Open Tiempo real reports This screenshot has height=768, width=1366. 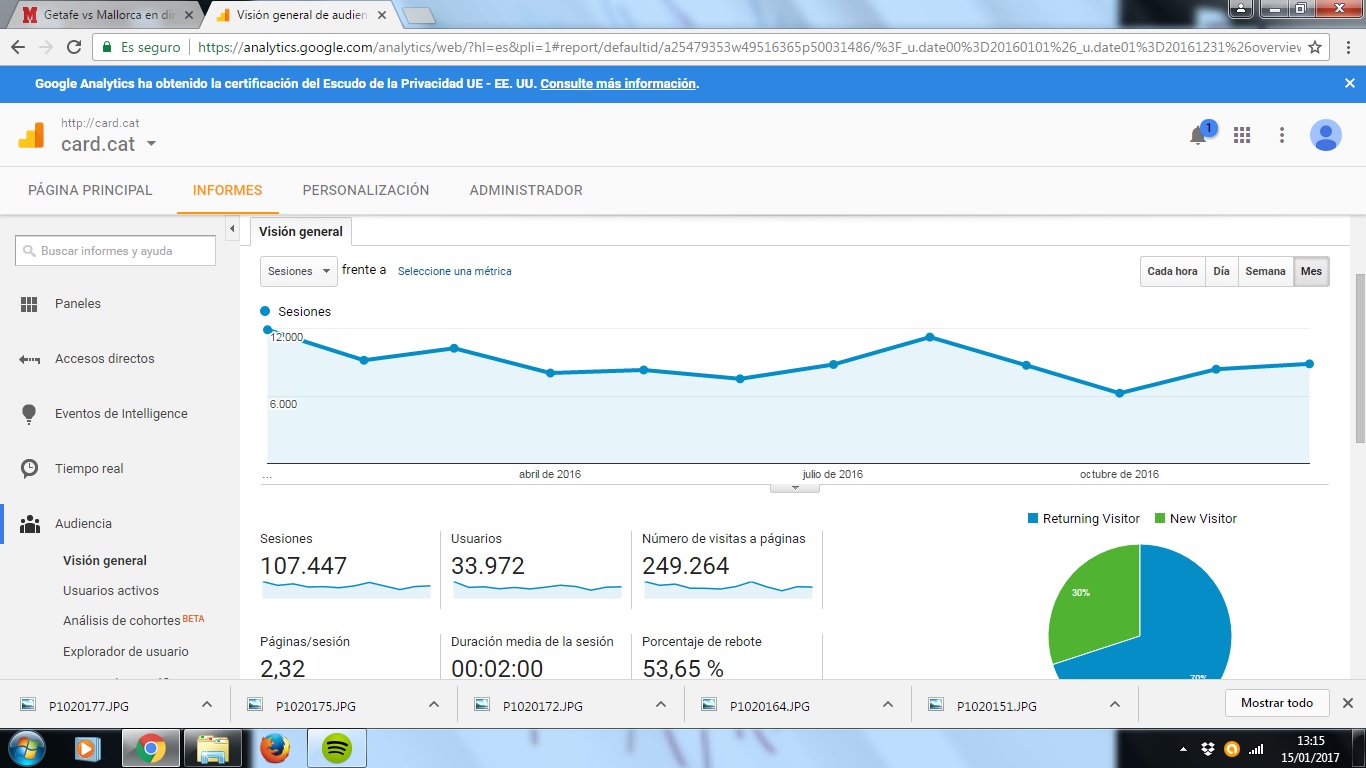click(x=89, y=469)
